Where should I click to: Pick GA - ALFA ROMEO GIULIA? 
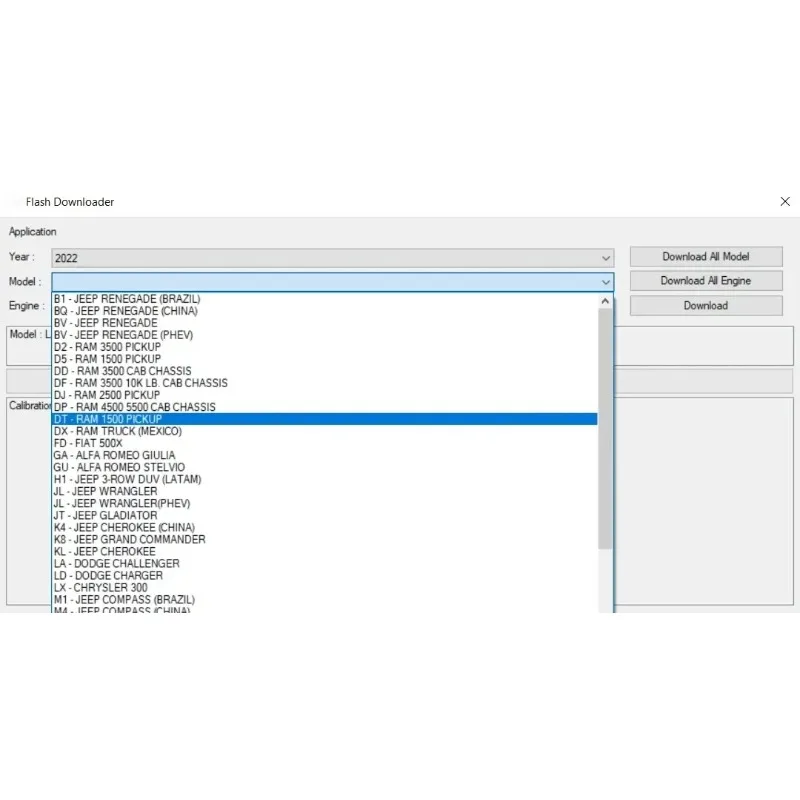pyautogui.click(x=324, y=455)
